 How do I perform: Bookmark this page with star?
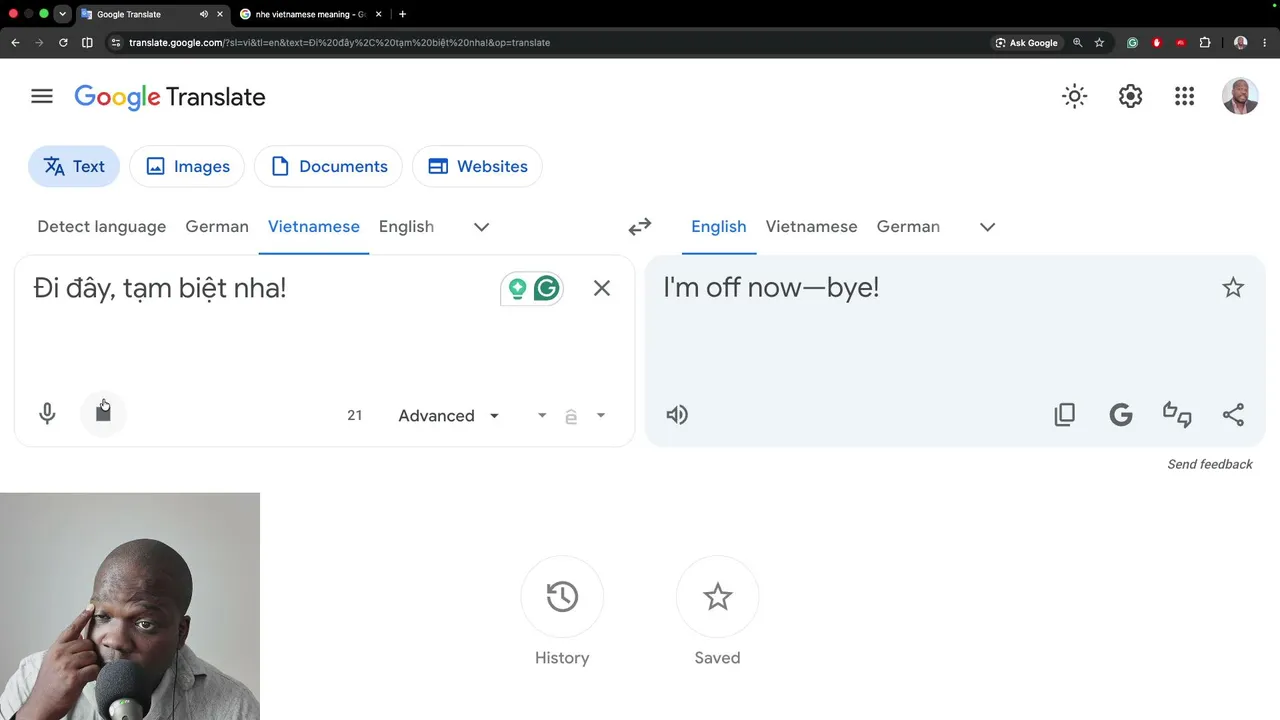pos(1099,43)
